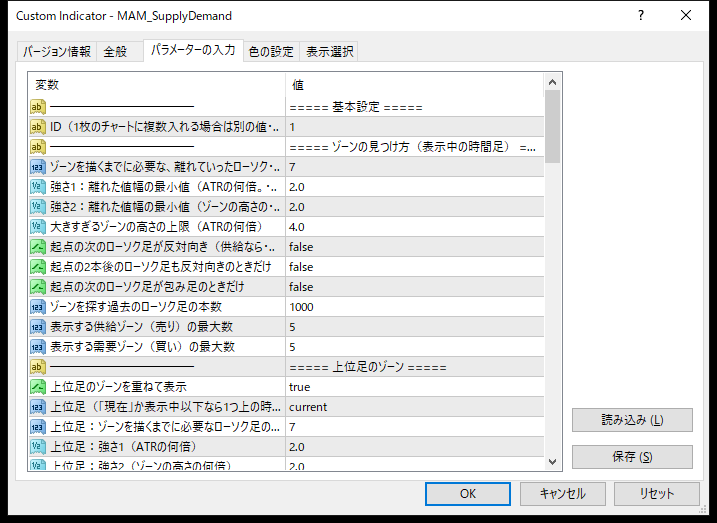Click the vertical scrollbar thumb of parameter list

coord(552,126)
